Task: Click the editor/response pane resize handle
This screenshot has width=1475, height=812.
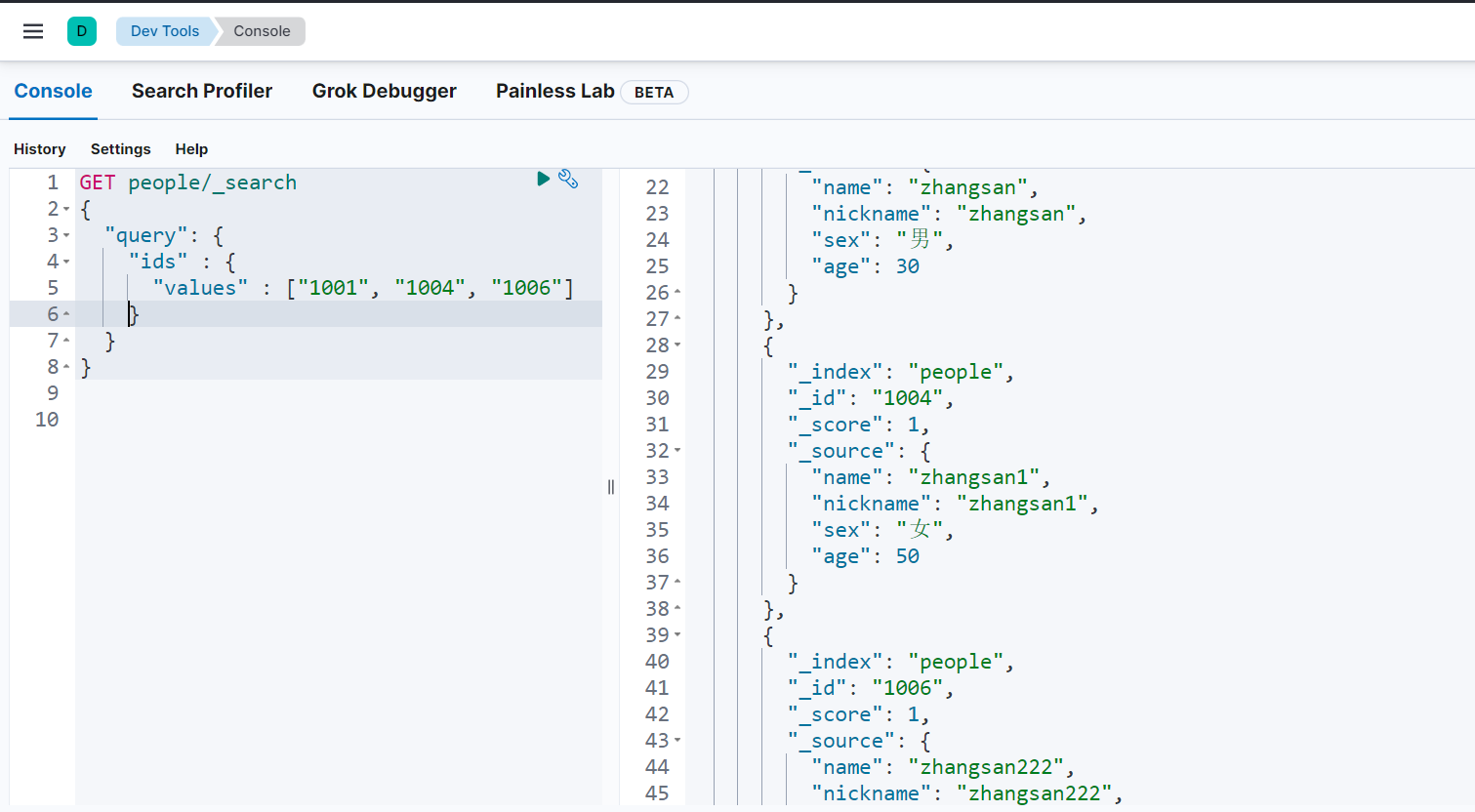Action: click(x=611, y=487)
